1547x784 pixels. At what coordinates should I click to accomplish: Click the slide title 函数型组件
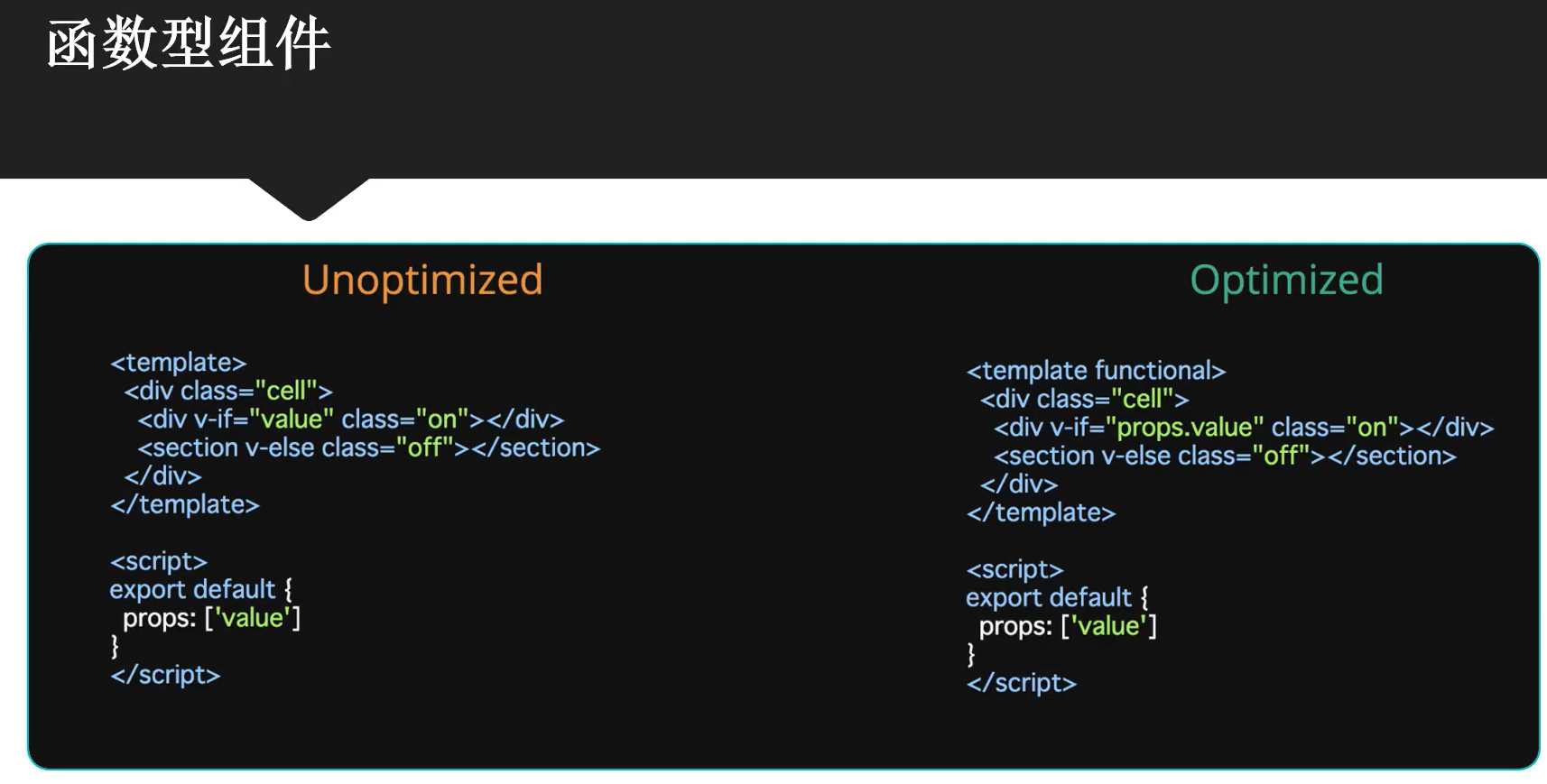[x=189, y=44]
